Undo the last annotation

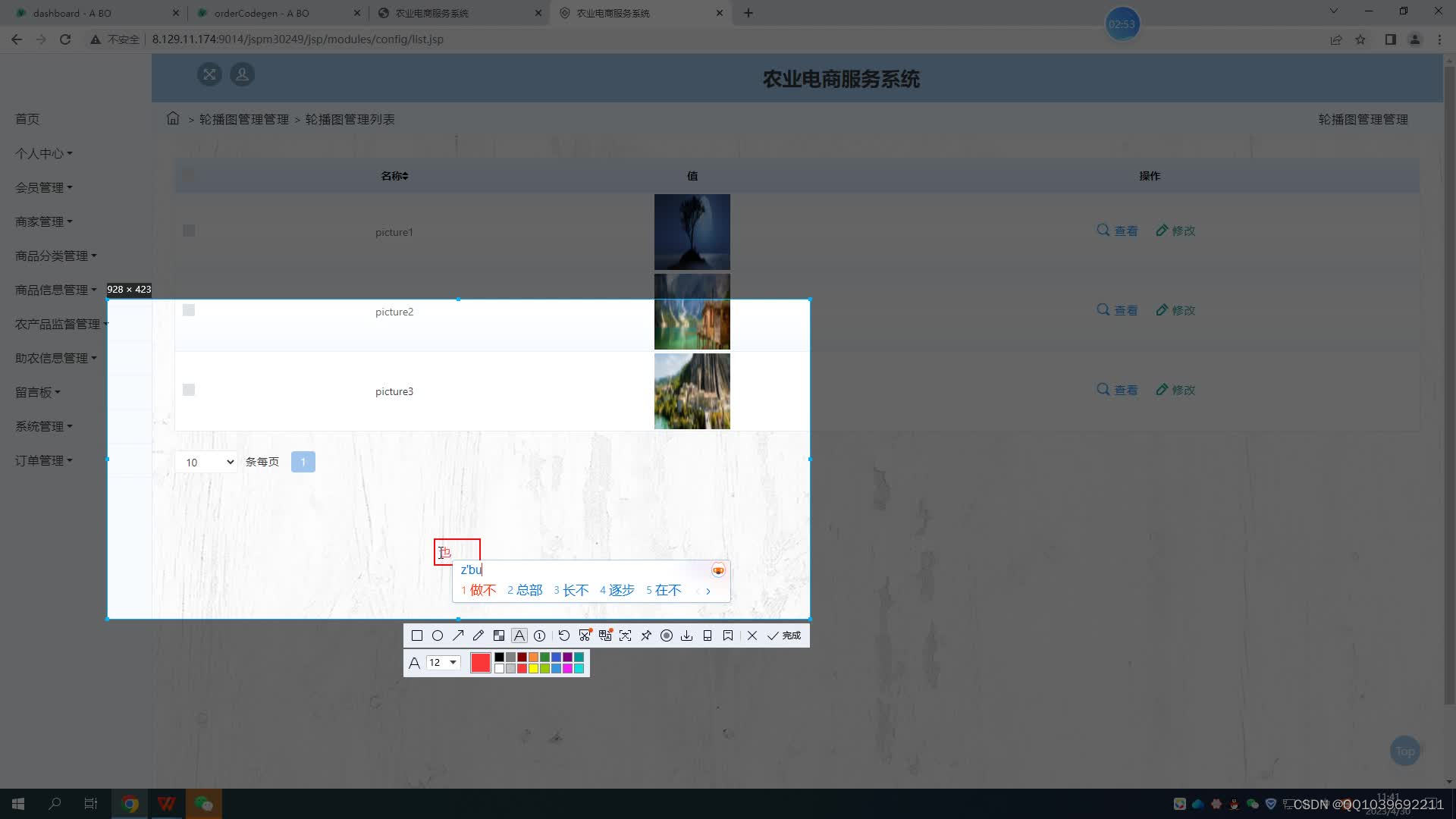tap(564, 635)
